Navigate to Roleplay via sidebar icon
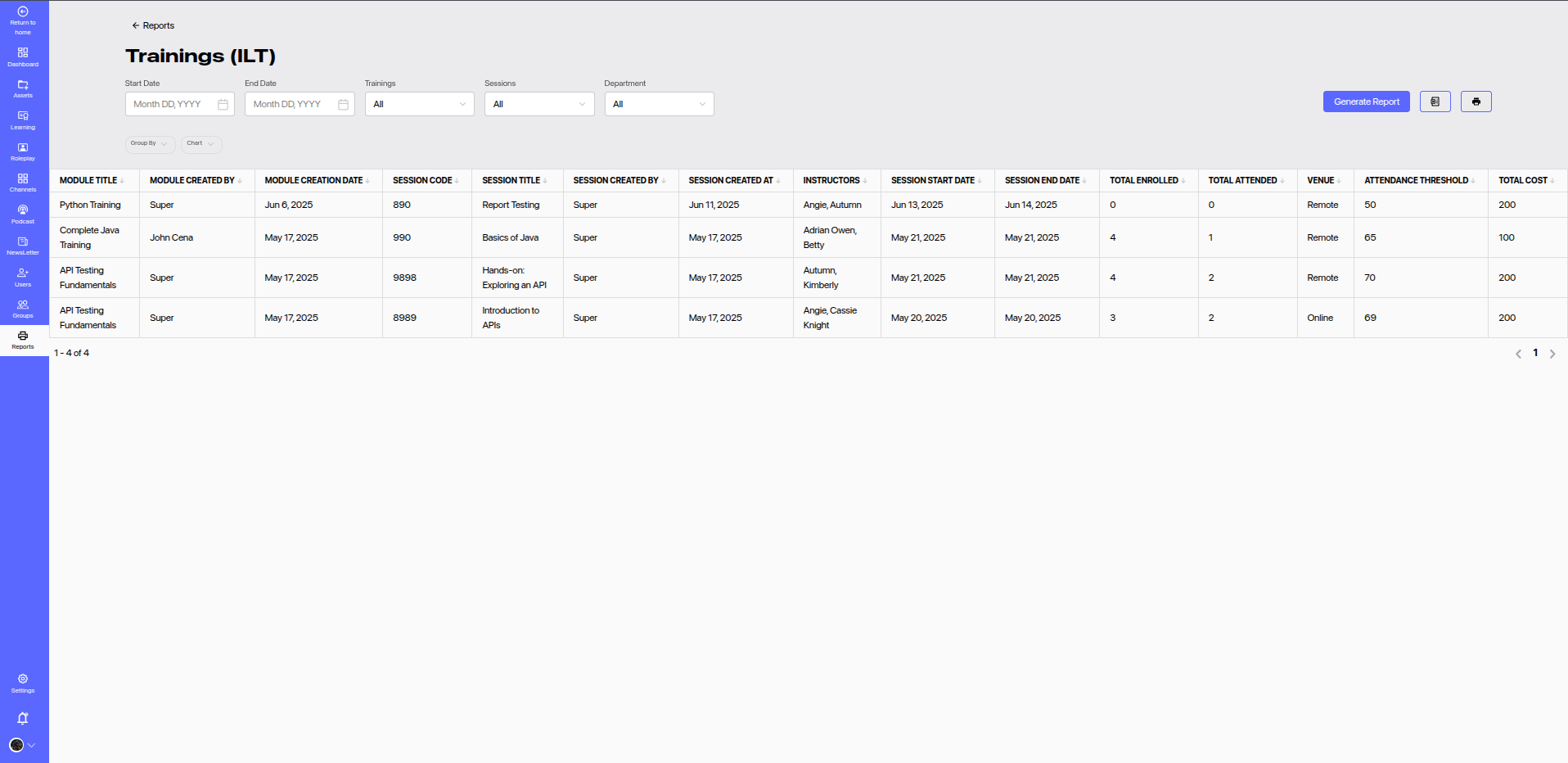 (x=23, y=151)
